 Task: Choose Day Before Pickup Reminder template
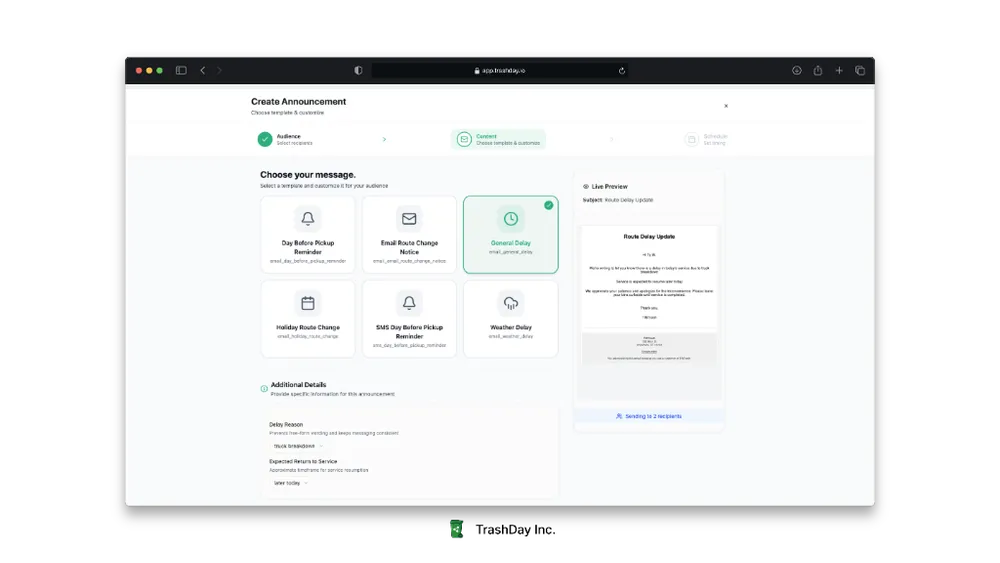click(x=307, y=235)
